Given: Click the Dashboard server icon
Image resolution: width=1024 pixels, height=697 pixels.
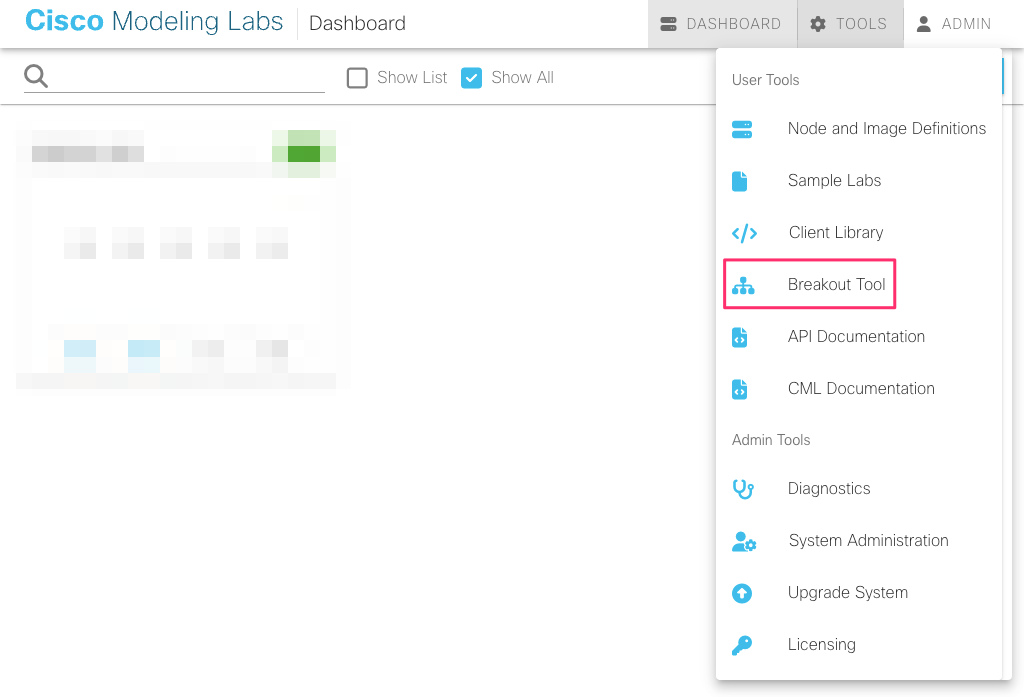Looking at the screenshot, I should click(668, 24).
